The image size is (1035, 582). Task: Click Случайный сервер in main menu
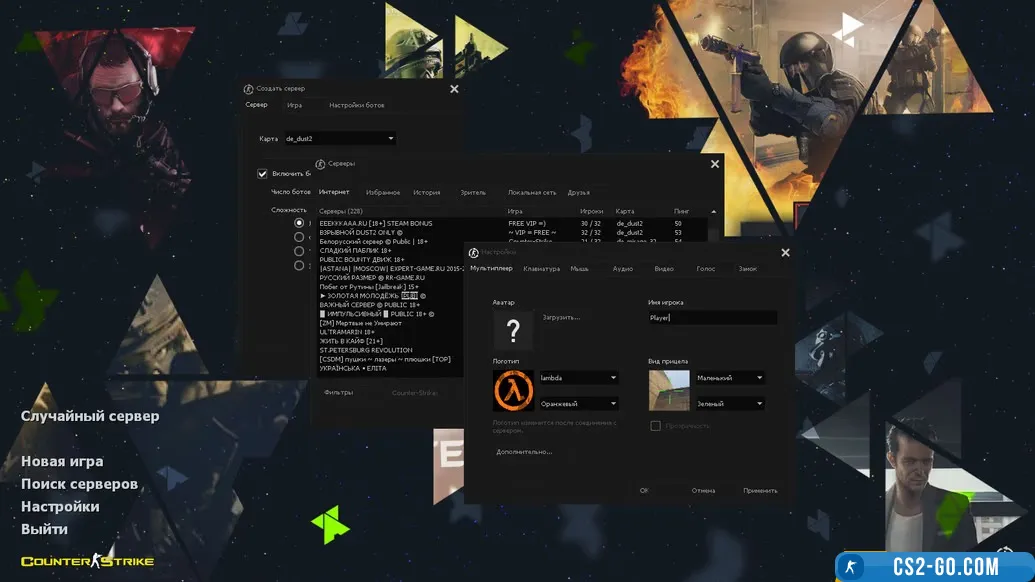pos(90,416)
